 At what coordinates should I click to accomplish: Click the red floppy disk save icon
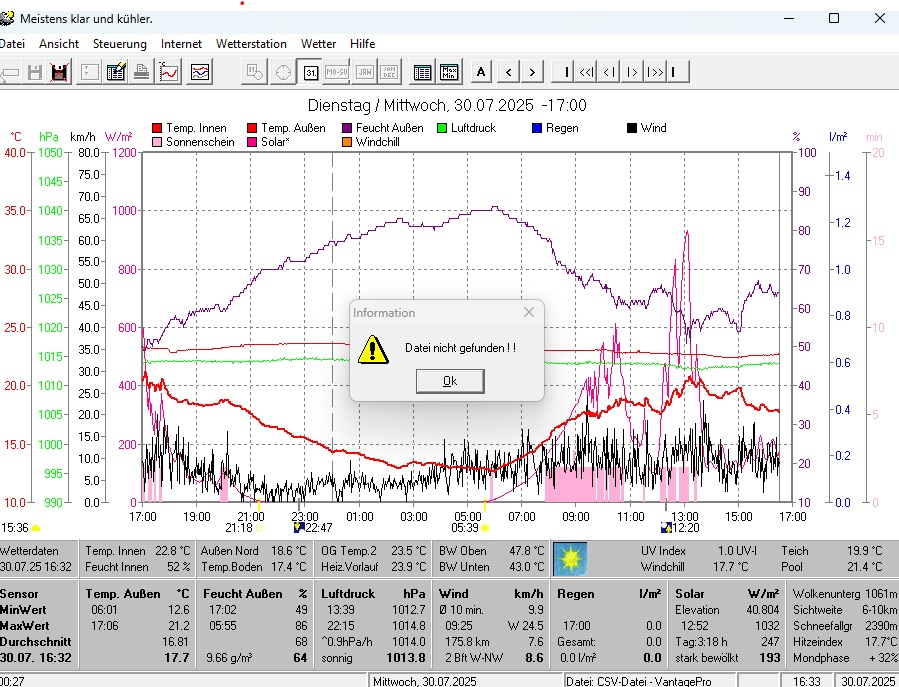tap(60, 72)
